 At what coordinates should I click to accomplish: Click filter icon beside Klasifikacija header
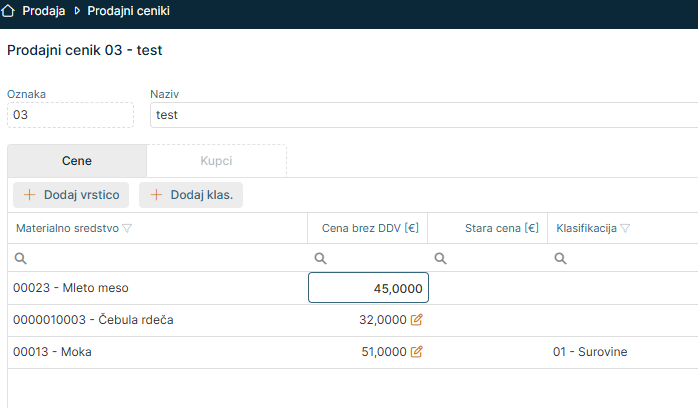625,228
